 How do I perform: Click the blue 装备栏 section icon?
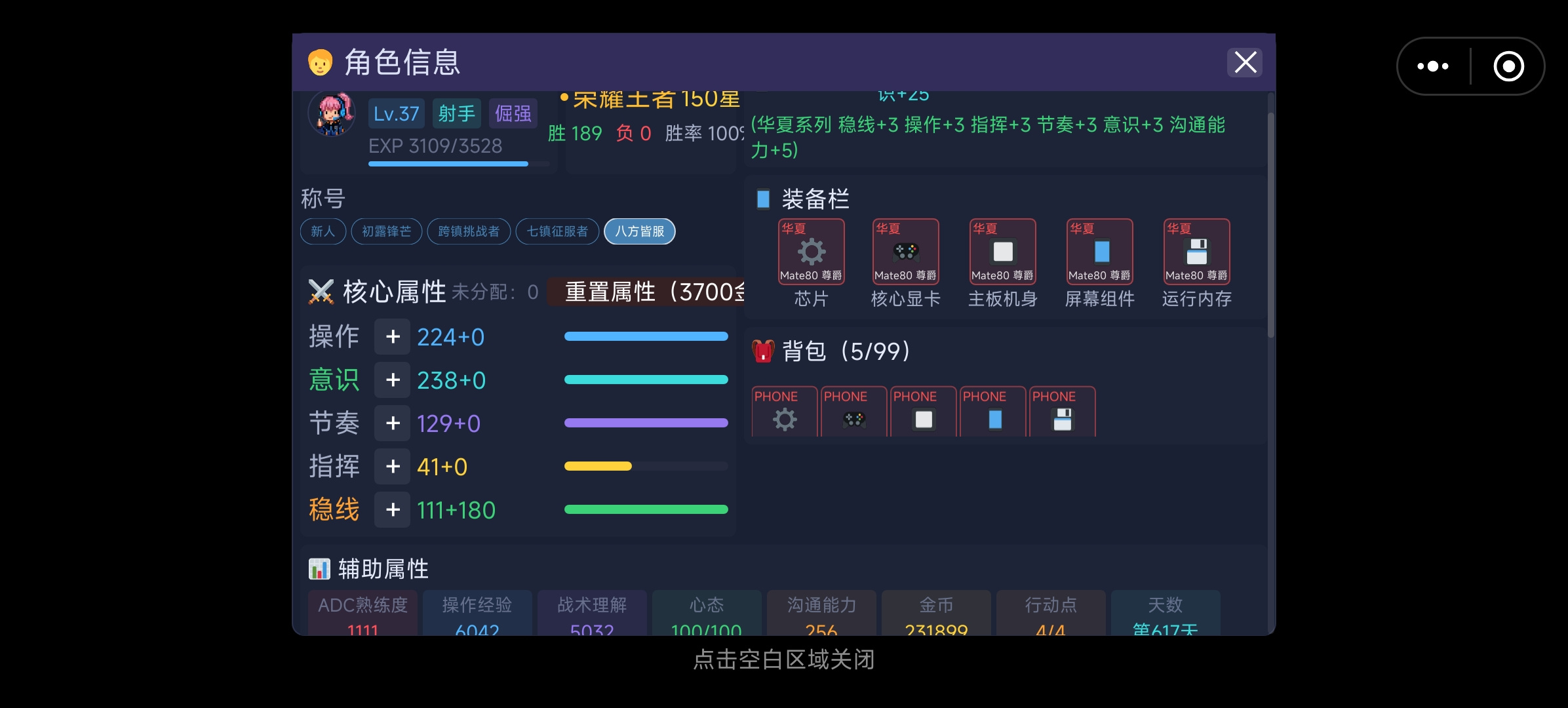(x=763, y=199)
